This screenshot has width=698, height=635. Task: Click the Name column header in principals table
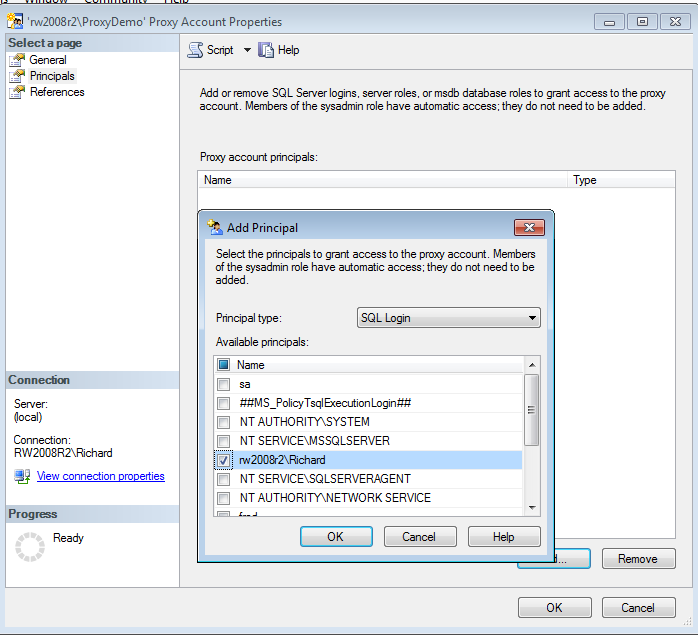(x=383, y=180)
